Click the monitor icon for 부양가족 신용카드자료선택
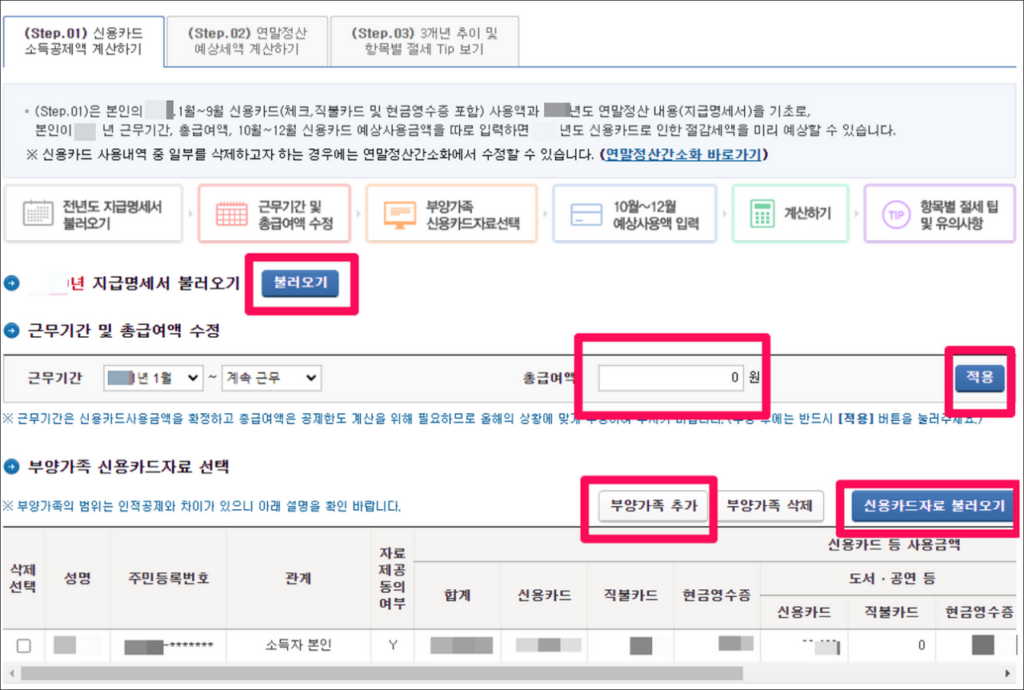Screen dimensions: 1024x690 coord(400,214)
